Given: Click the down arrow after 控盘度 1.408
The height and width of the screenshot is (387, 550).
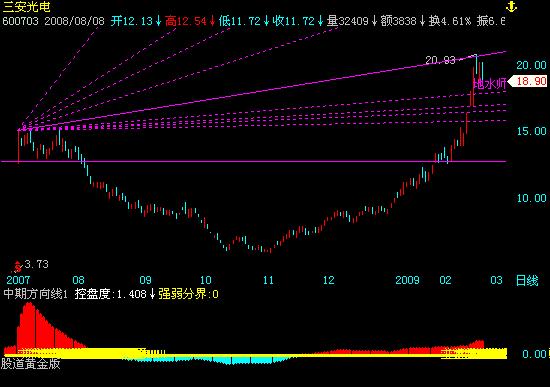Looking at the screenshot, I should [x=152, y=294].
